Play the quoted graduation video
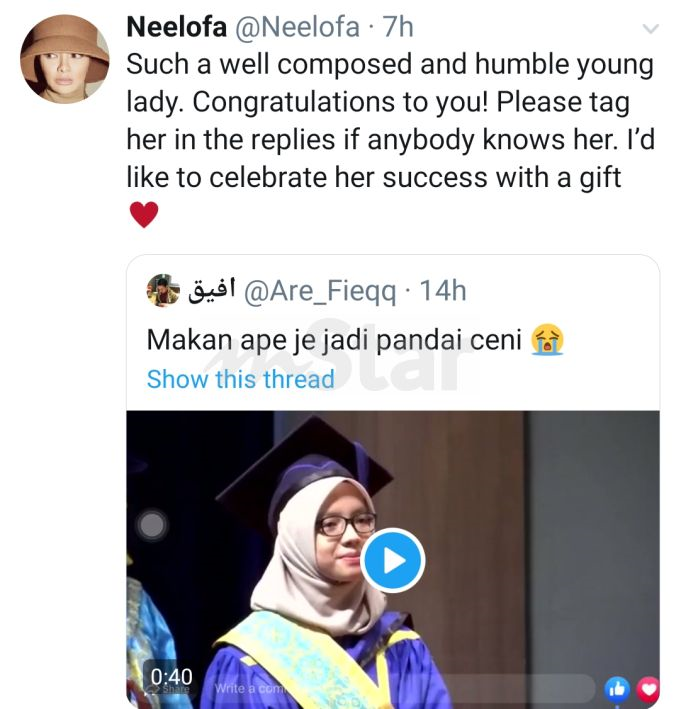 point(393,560)
